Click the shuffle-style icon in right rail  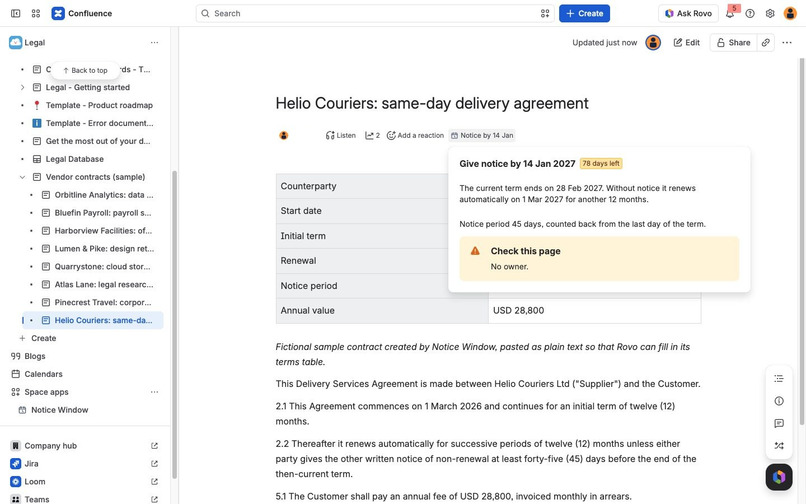pos(779,446)
